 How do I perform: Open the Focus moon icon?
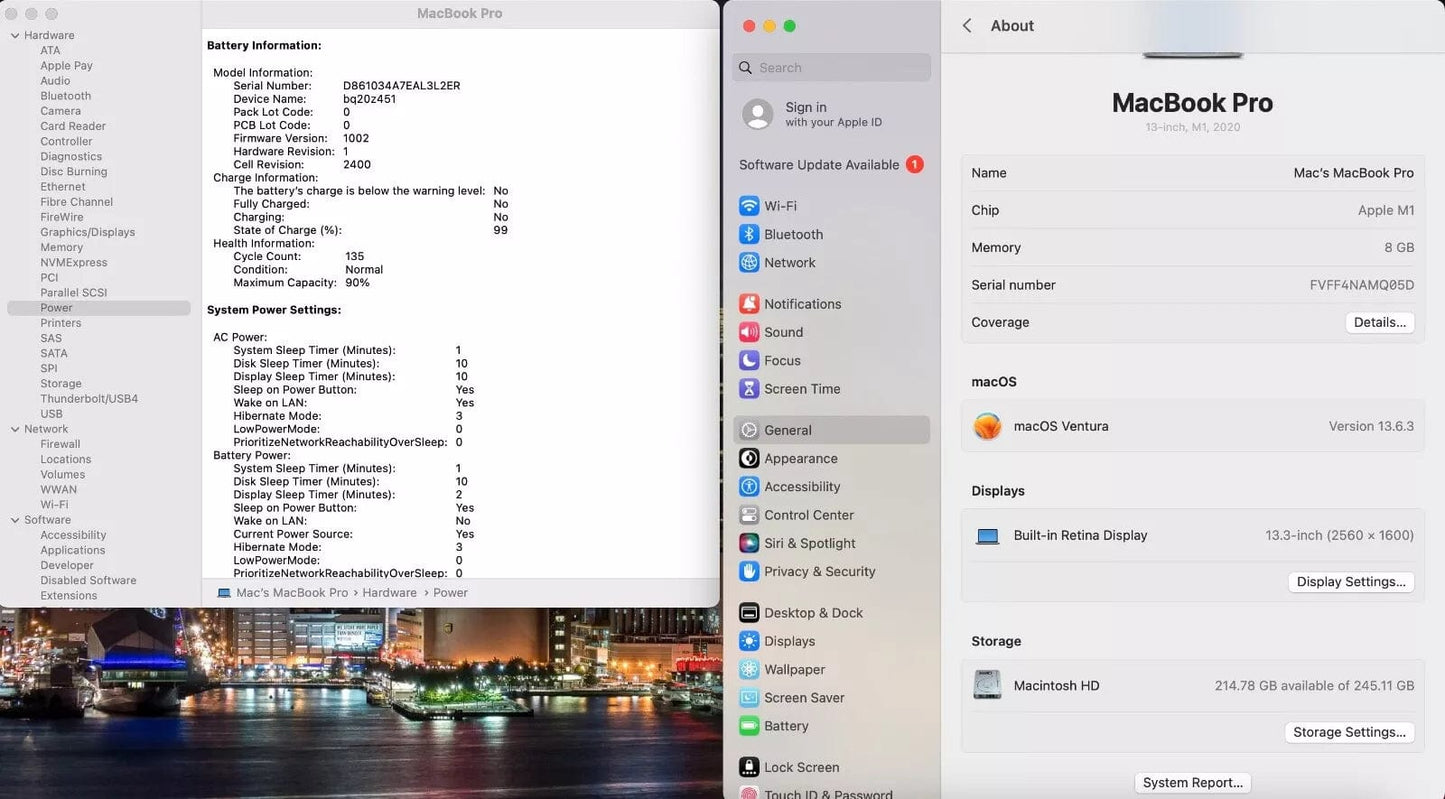pos(749,360)
